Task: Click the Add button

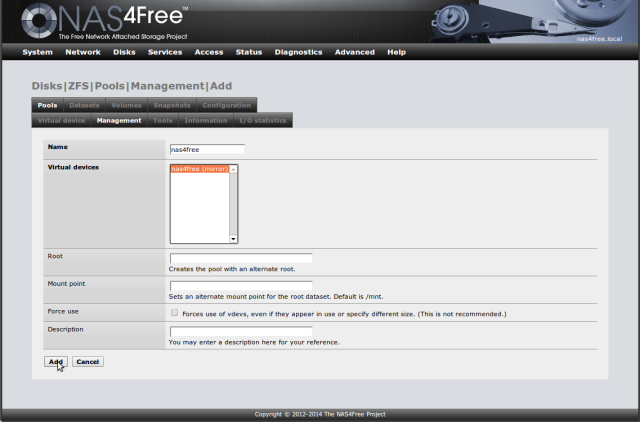Action: point(56,362)
